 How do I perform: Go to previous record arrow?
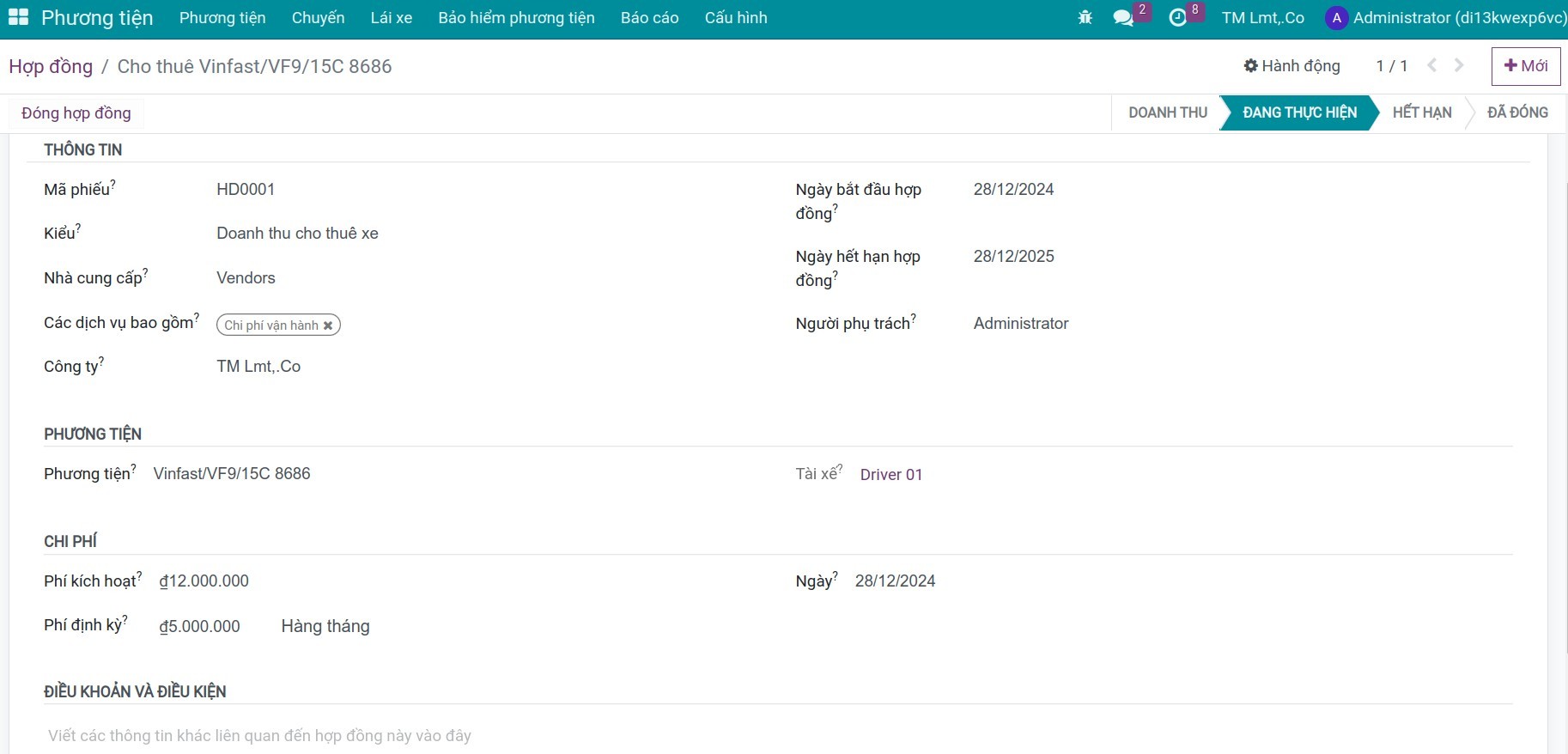click(1431, 65)
